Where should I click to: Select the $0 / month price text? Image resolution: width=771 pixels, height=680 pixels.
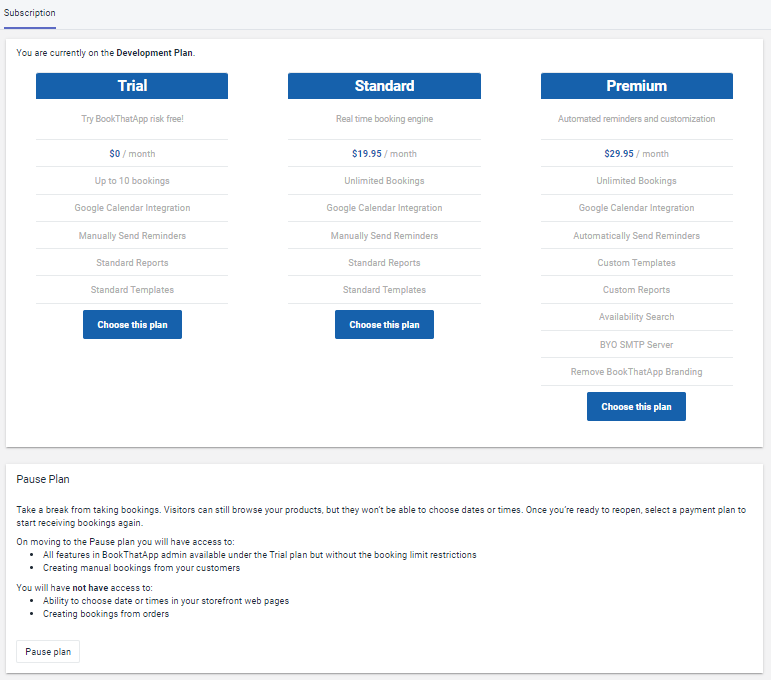132,154
